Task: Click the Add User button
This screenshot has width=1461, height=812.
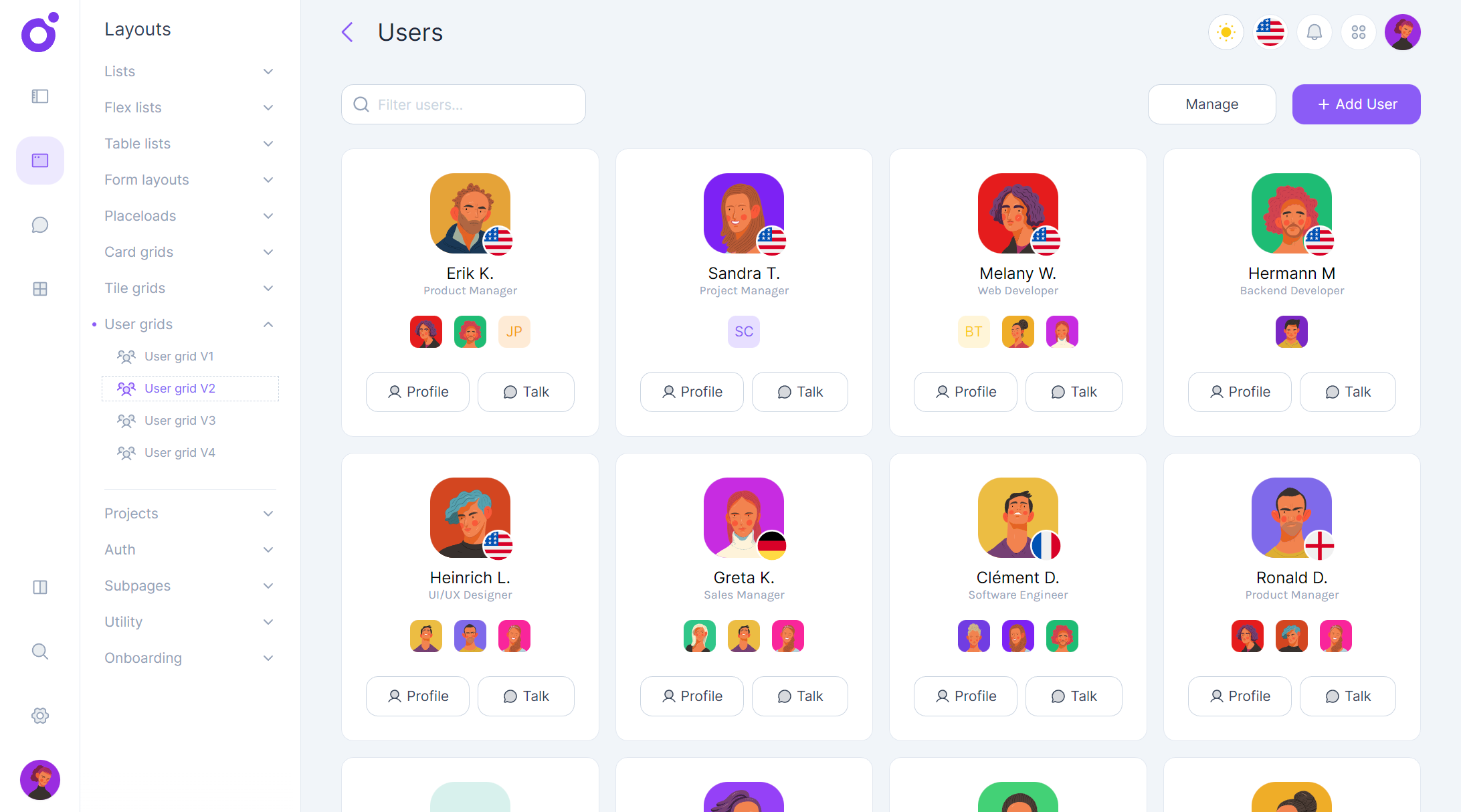Action: pos(1356,104)
